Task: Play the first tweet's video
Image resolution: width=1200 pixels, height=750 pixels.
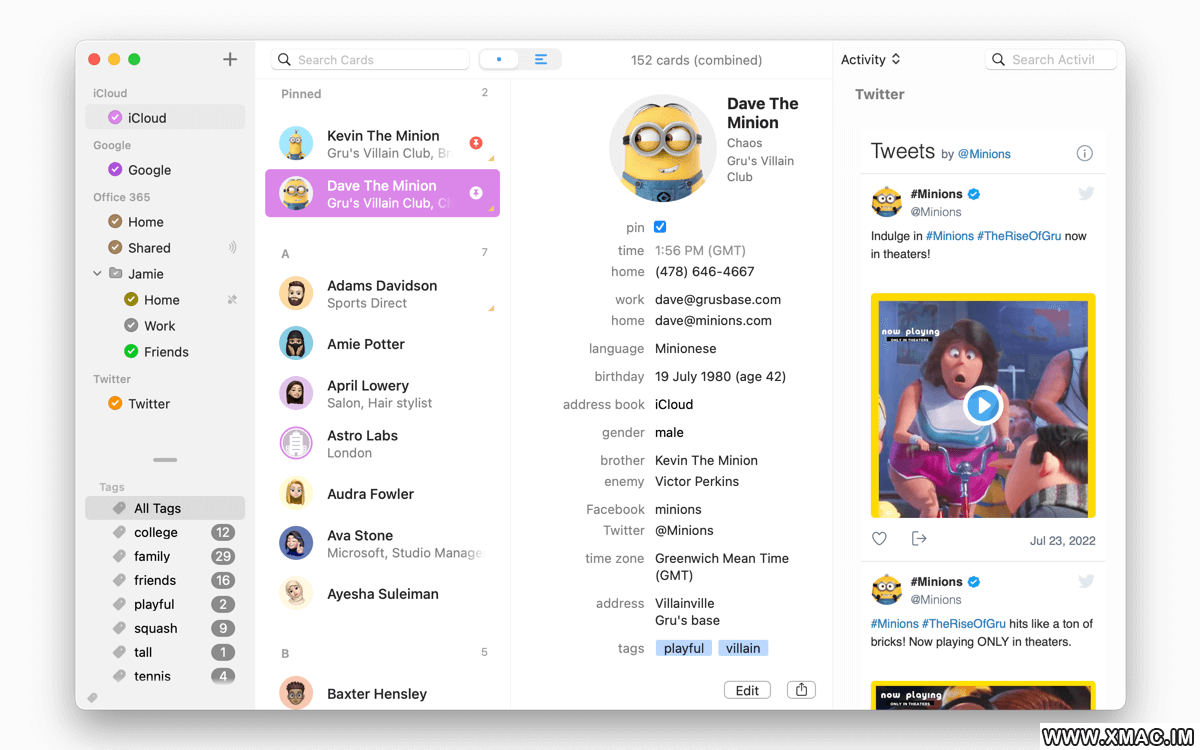Action: (x=983, y=405)
